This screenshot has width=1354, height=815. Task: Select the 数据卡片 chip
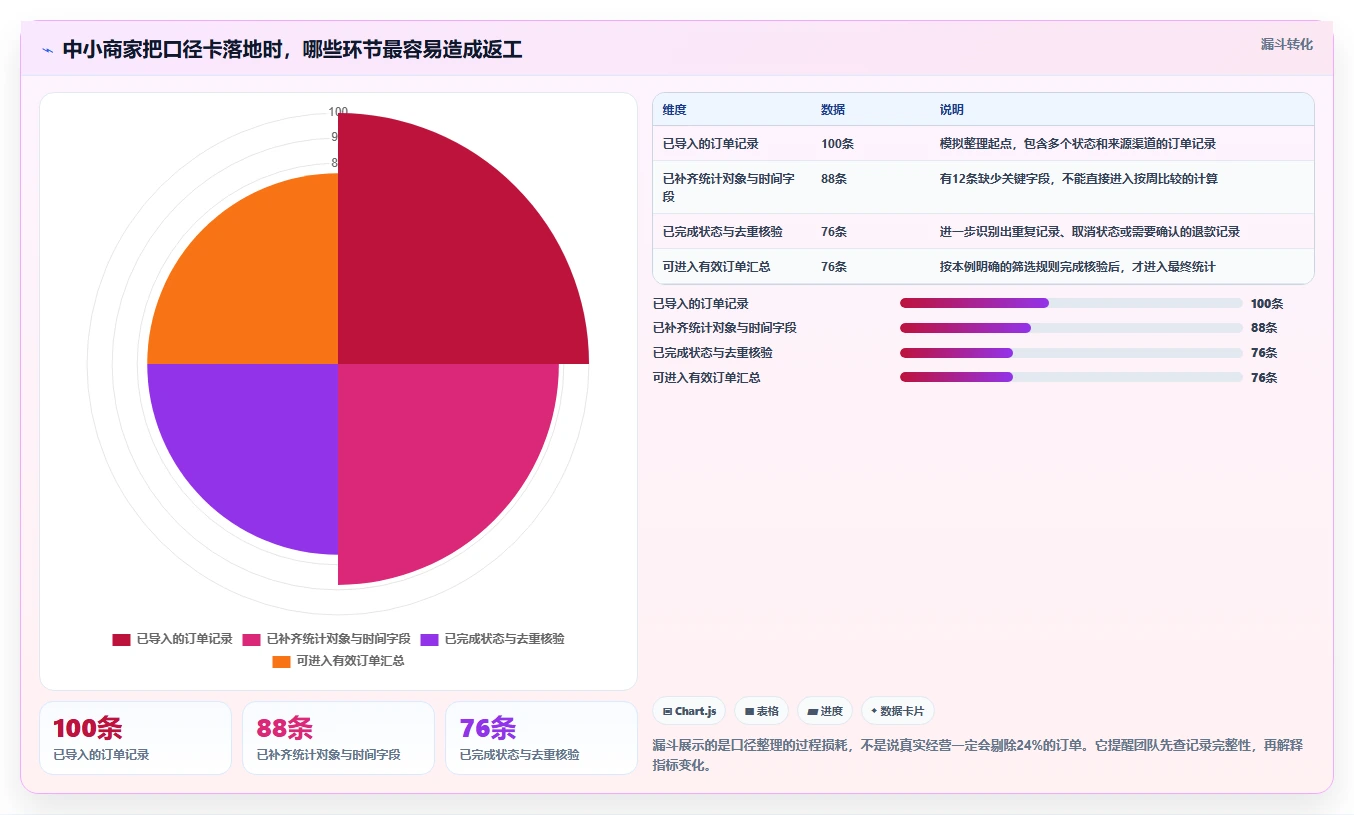tap(898, 711)
